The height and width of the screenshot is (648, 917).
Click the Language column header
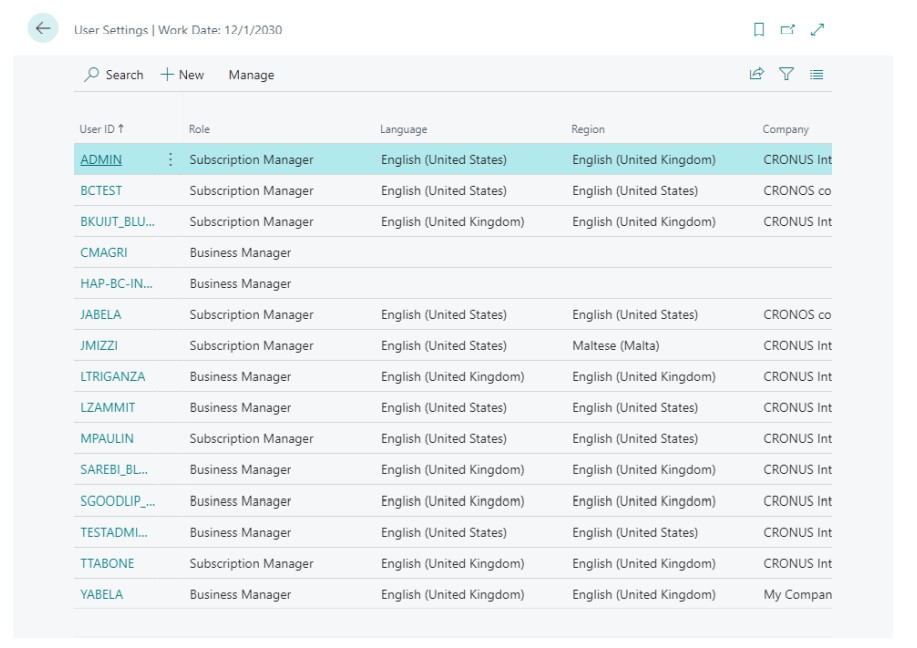[x=404, y=129]
